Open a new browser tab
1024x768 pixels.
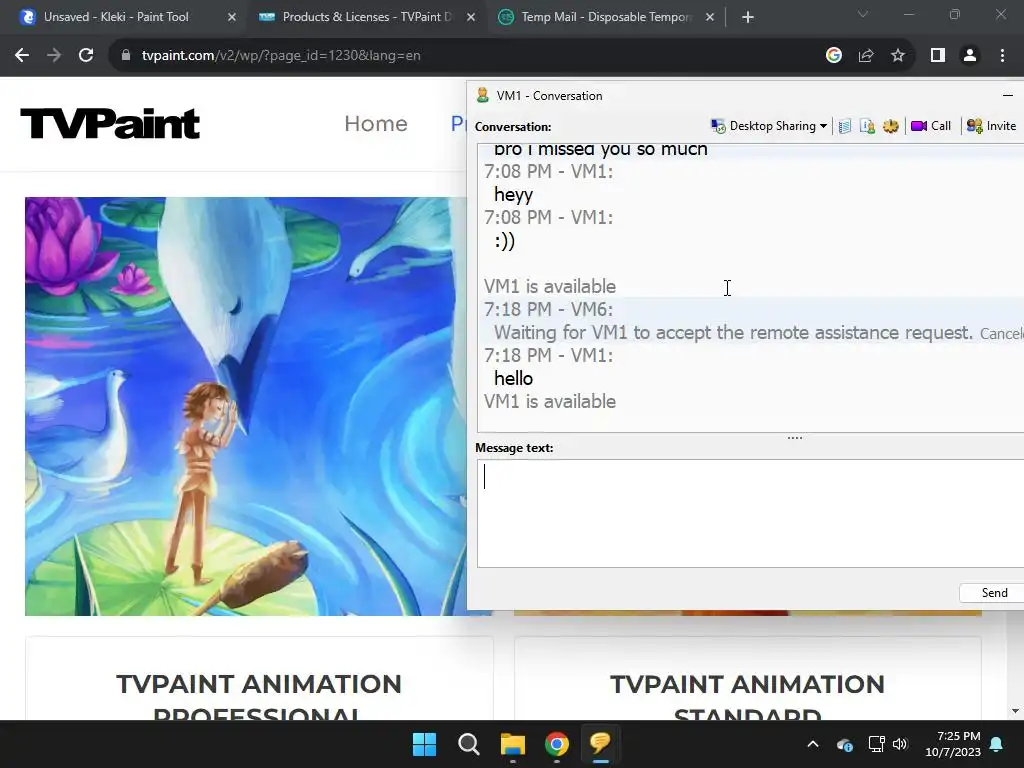point(748,17)
